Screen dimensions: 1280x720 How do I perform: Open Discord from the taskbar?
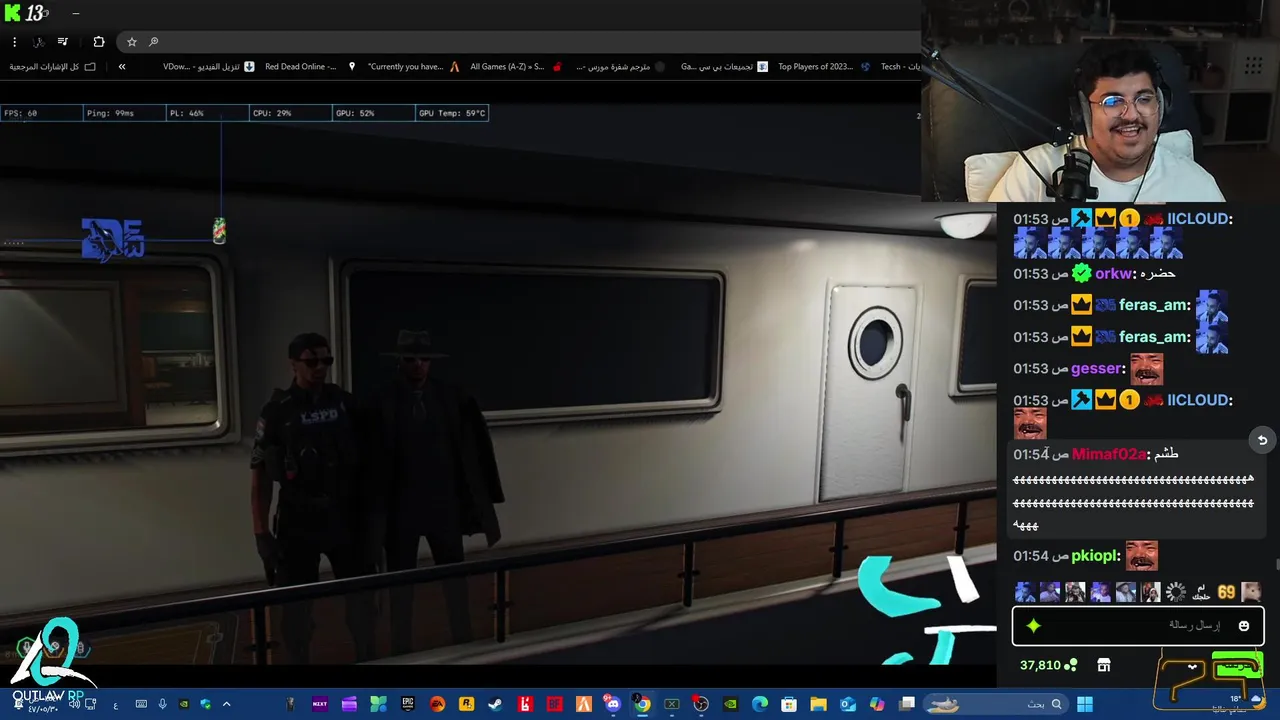(612, 704)
